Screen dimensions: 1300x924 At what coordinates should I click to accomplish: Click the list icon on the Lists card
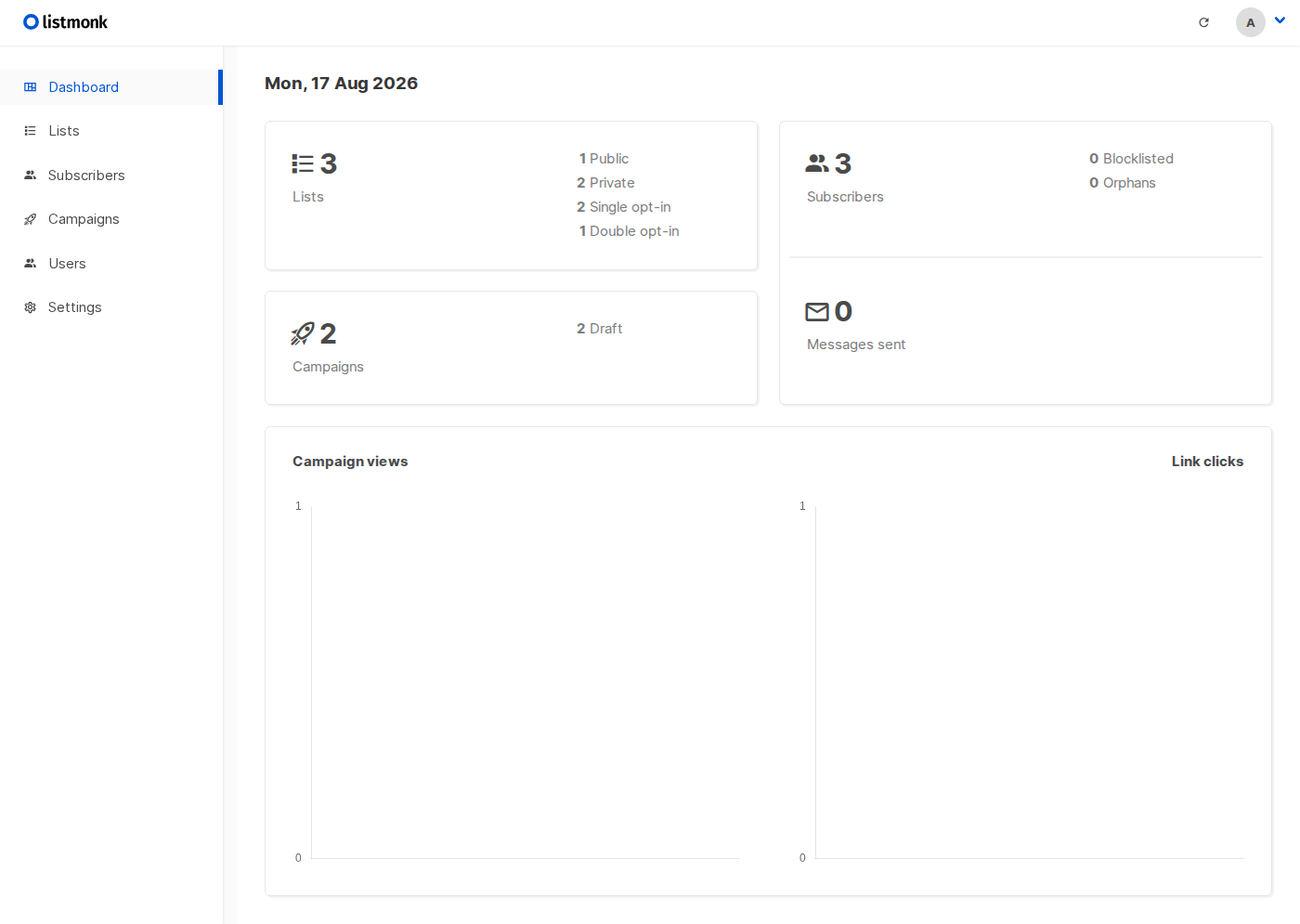(303, 164)
